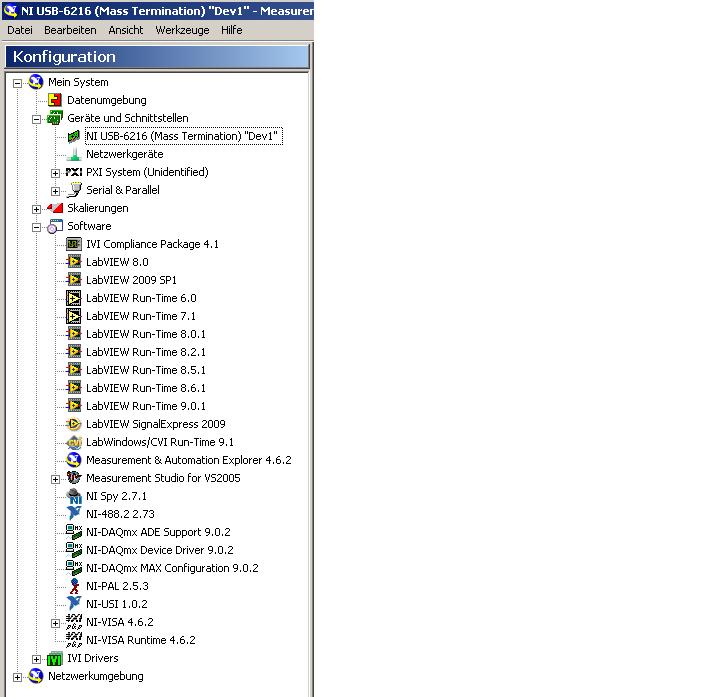Viewport: 720px width, 697px height.
Task: Click the Measurement Studio for VS2005 icon
Action: pyautogui.click(x=73, y=478)
